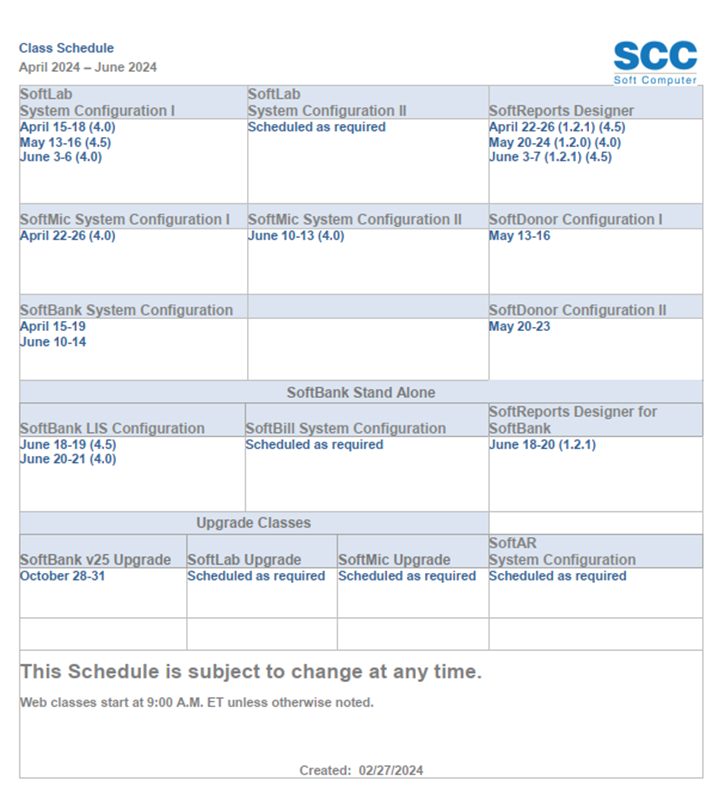Click the "Upgrade Classes" section heading
This screenshot has height=812, width=719.
253,523
